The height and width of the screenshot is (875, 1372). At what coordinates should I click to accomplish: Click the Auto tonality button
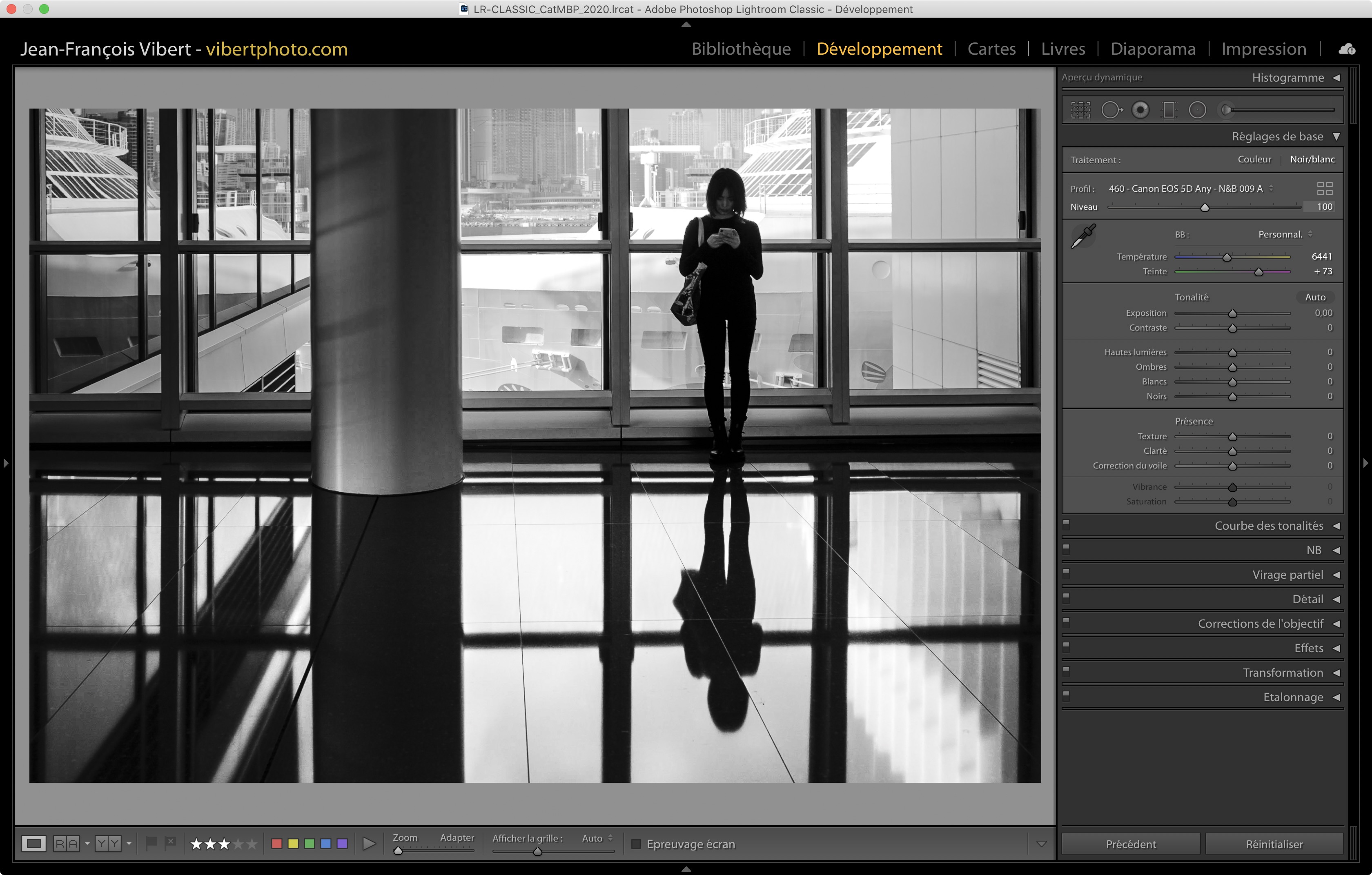1315,297
